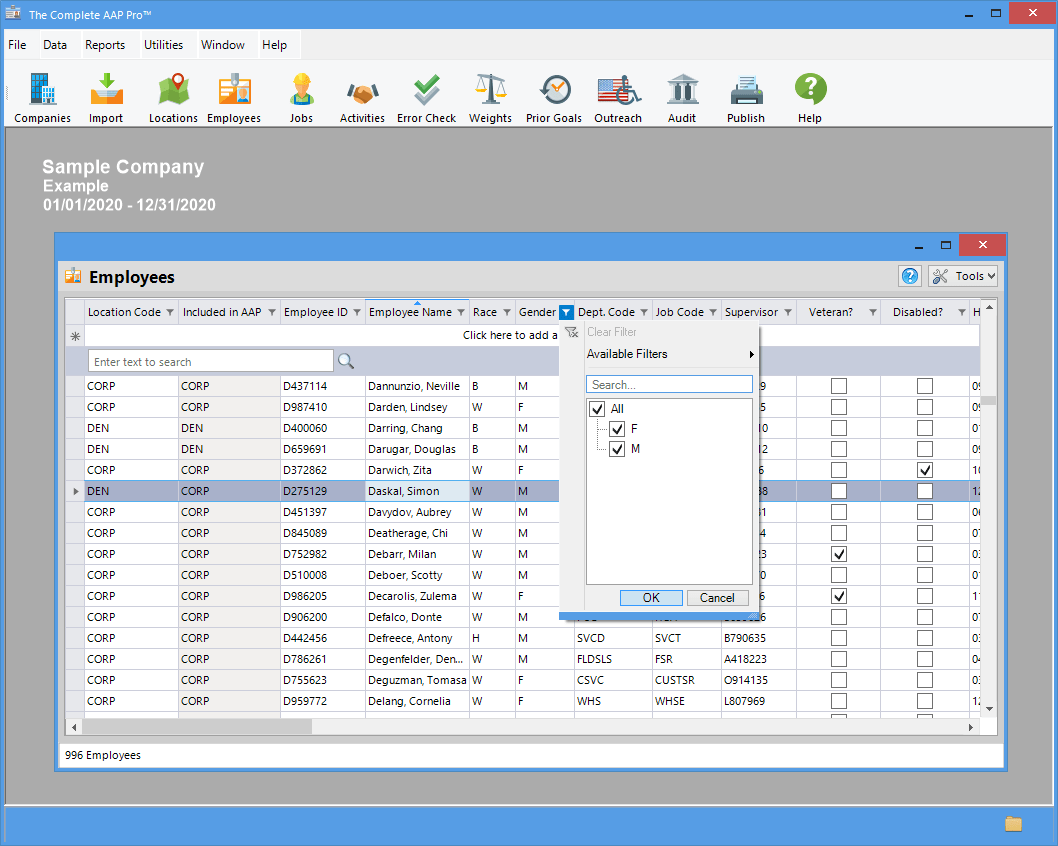
Task: Expand the Available Filters submenu
Action: [x=669, y=354]
